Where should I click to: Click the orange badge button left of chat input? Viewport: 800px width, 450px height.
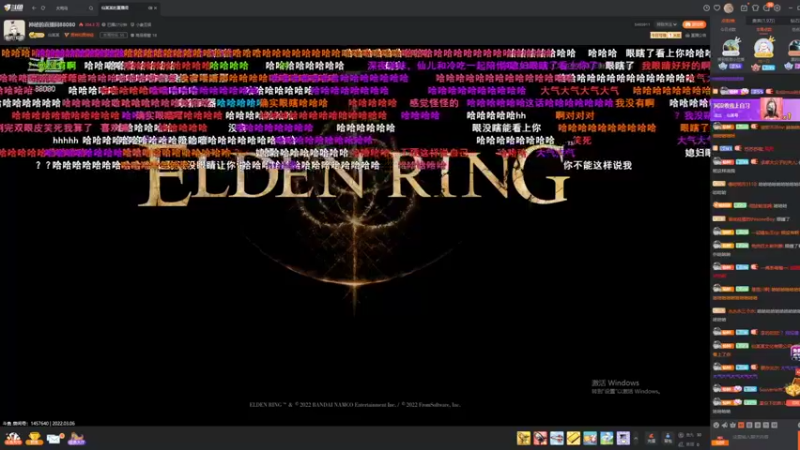tap(720, 439)
